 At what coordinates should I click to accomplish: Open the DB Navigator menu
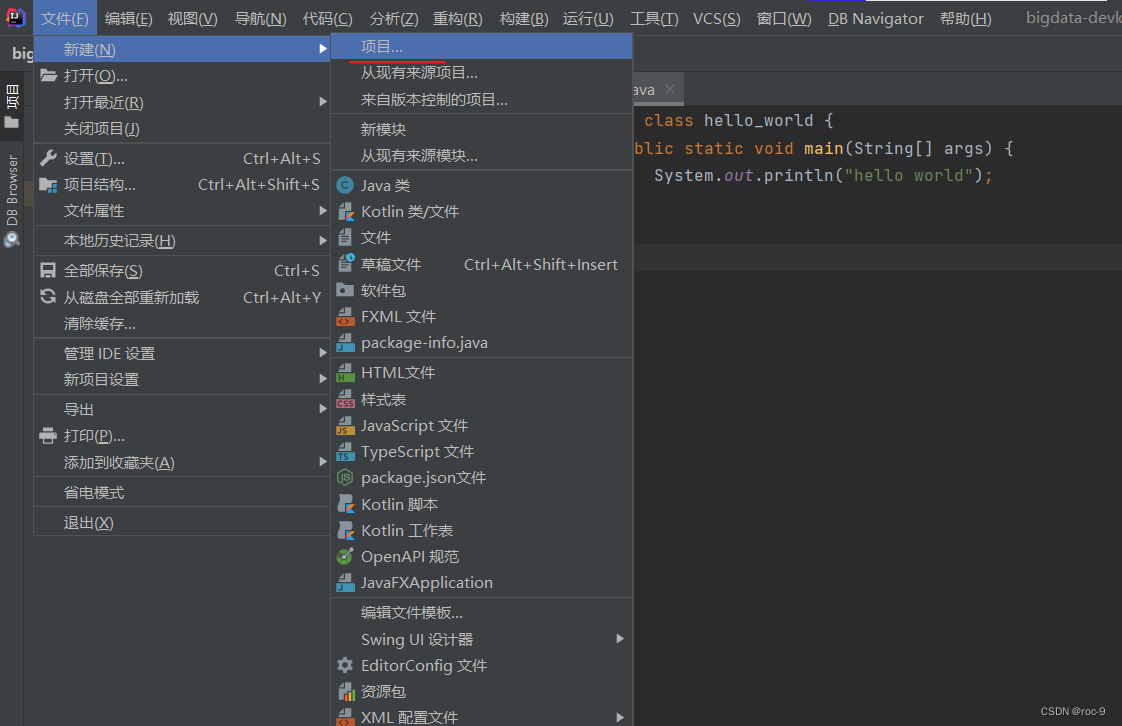[x=874, y=17]
